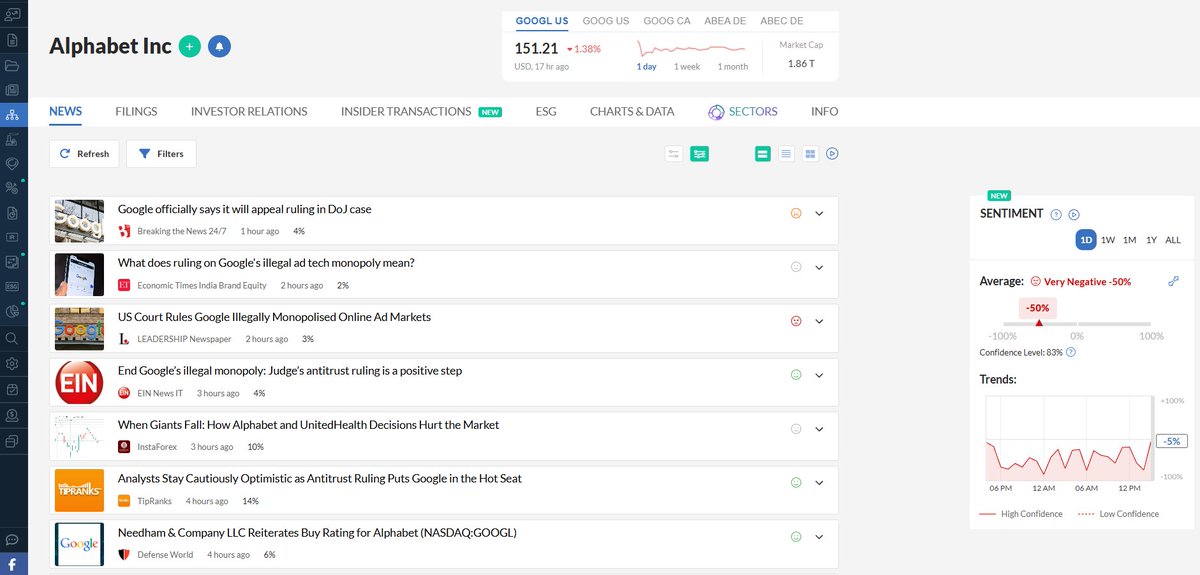Collapse Needham & Company Buy Rating article
The image size is (1200, 575).
point(819,536)
